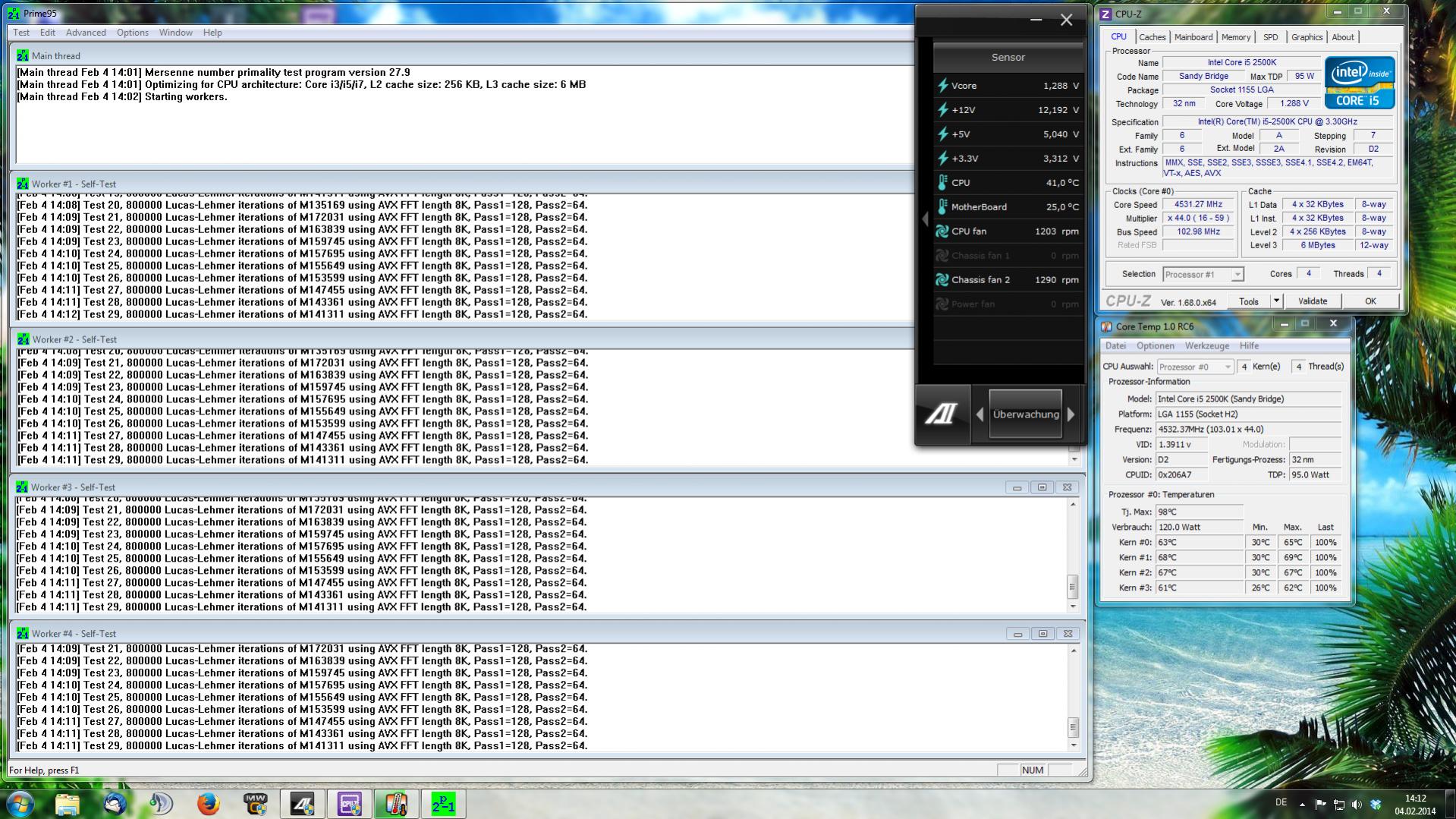Open the Core Temp Optionen menu
Screen dimensions: 1456x819
point(1156,346)
